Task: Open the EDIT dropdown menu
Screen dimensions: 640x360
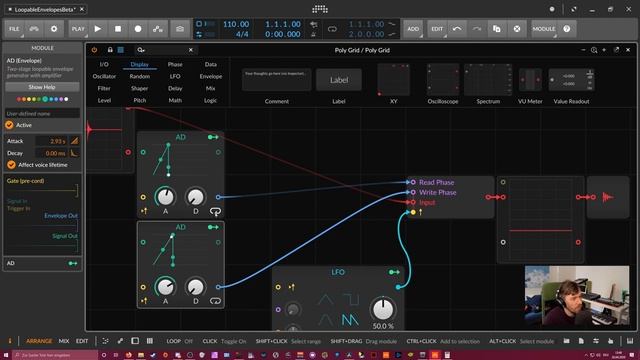Action: coord(437,29)
